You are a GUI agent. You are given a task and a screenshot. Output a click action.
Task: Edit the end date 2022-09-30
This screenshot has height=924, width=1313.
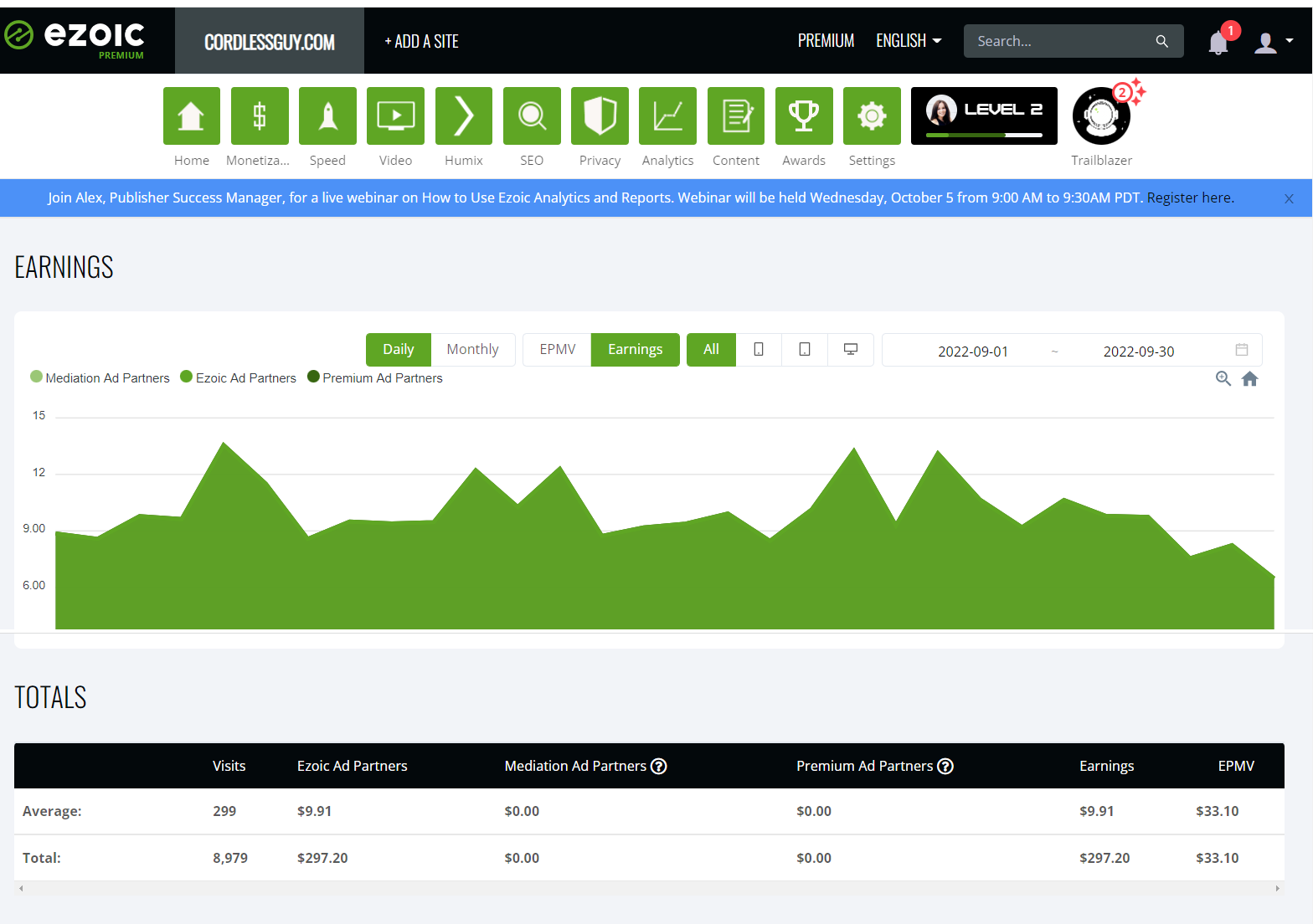pos(1139,352)
